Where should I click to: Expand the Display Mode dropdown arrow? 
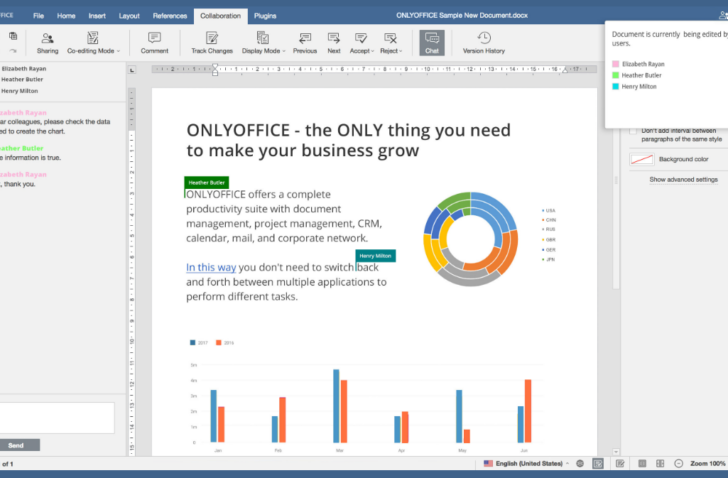tap(284, 51)
